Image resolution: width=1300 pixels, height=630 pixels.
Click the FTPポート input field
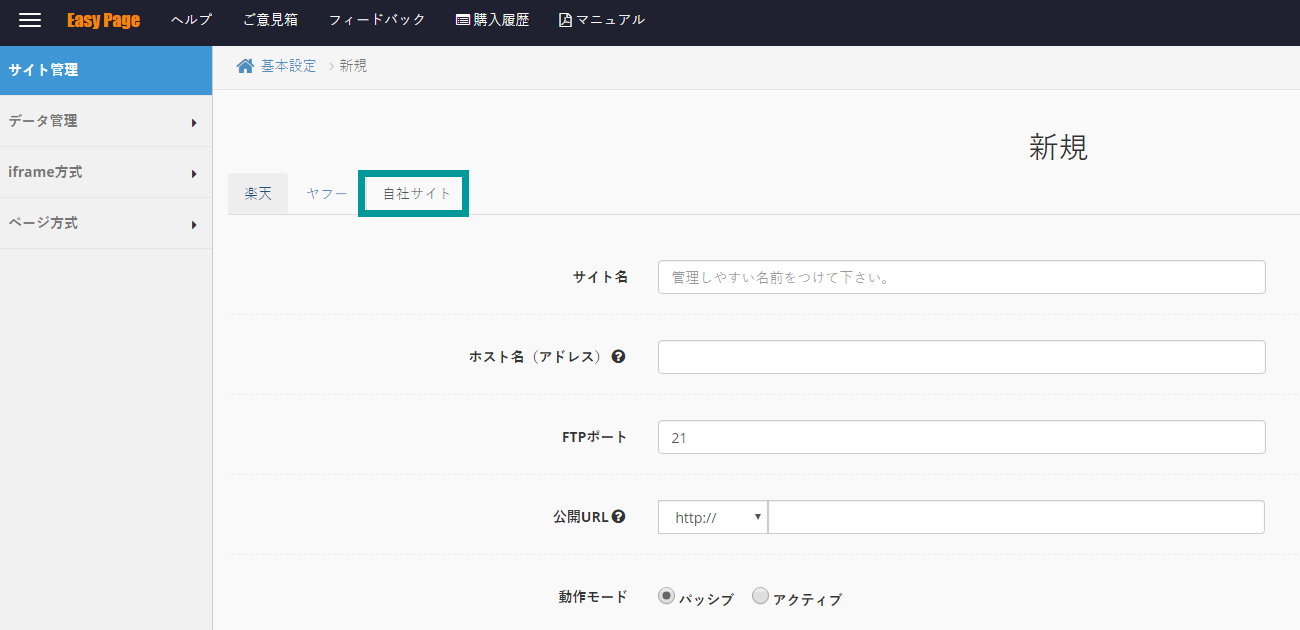click(962, 437)
